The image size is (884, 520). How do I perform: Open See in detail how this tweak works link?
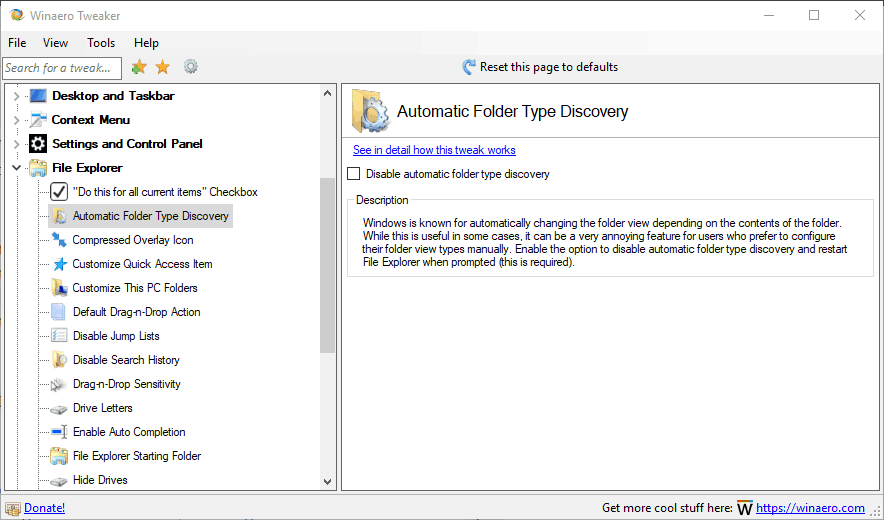pyautogui.click(x=434, y=150)
